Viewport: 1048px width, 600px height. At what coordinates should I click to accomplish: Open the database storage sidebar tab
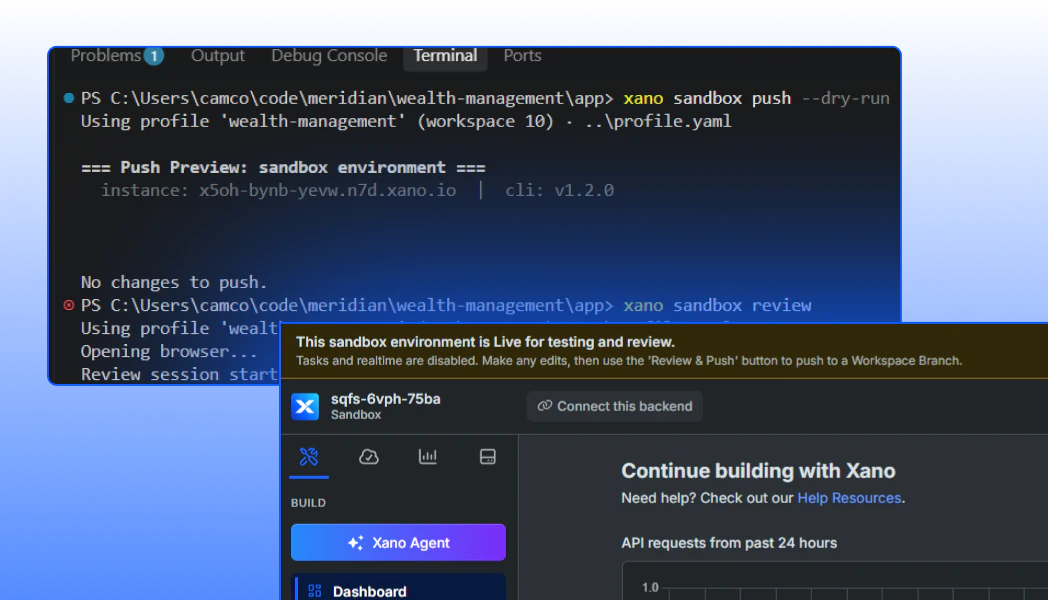tap(488, 456)
